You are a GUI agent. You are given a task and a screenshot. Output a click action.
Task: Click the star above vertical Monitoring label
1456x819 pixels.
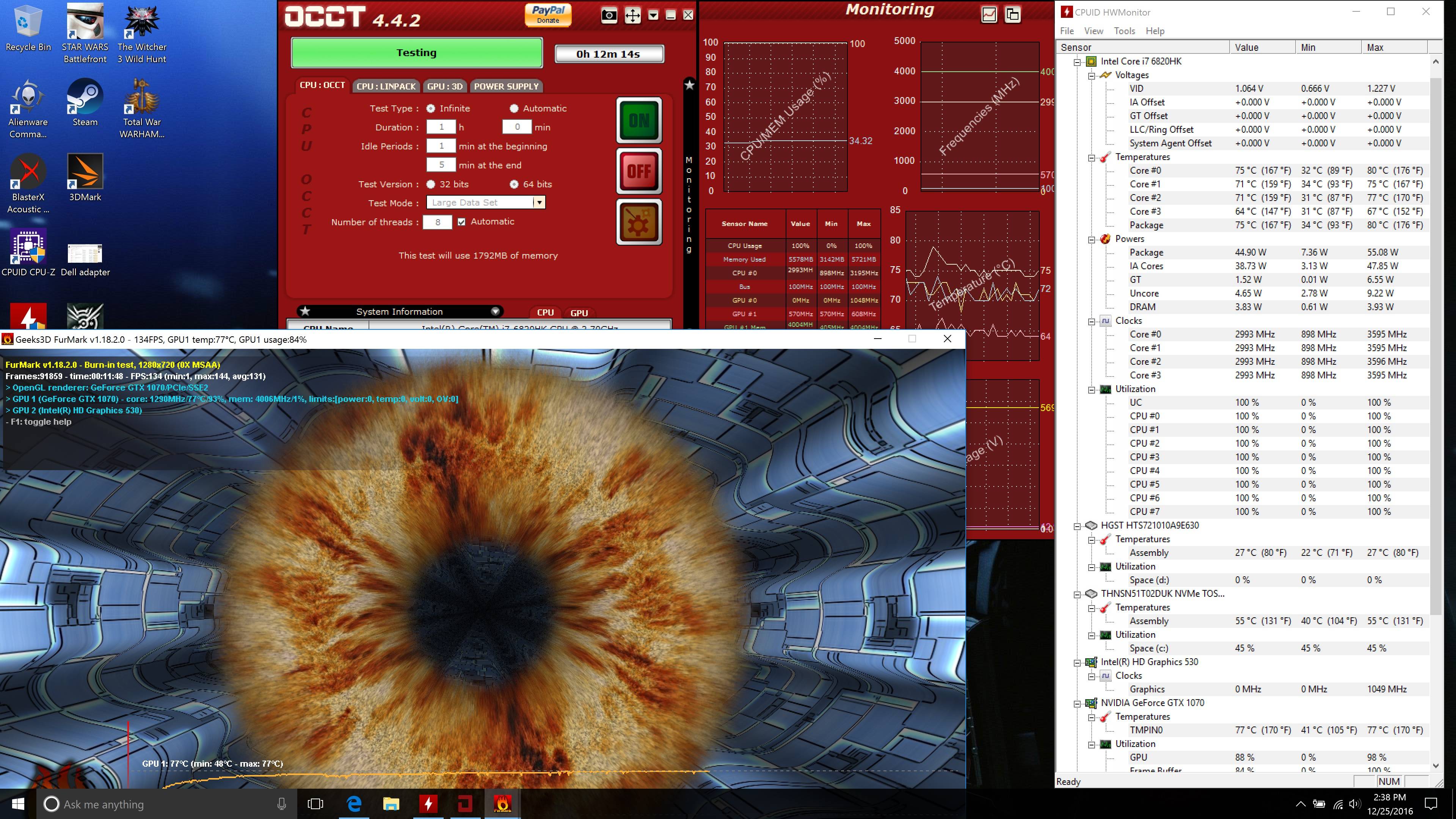(689, 85)
